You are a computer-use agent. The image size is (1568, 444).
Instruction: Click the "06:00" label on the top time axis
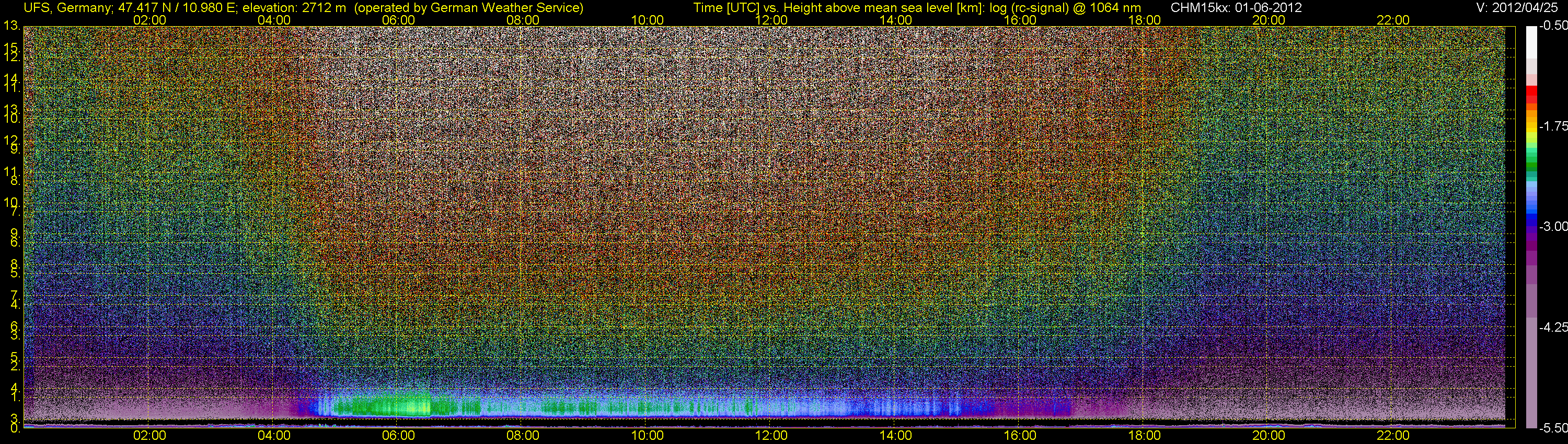(398, 20)
